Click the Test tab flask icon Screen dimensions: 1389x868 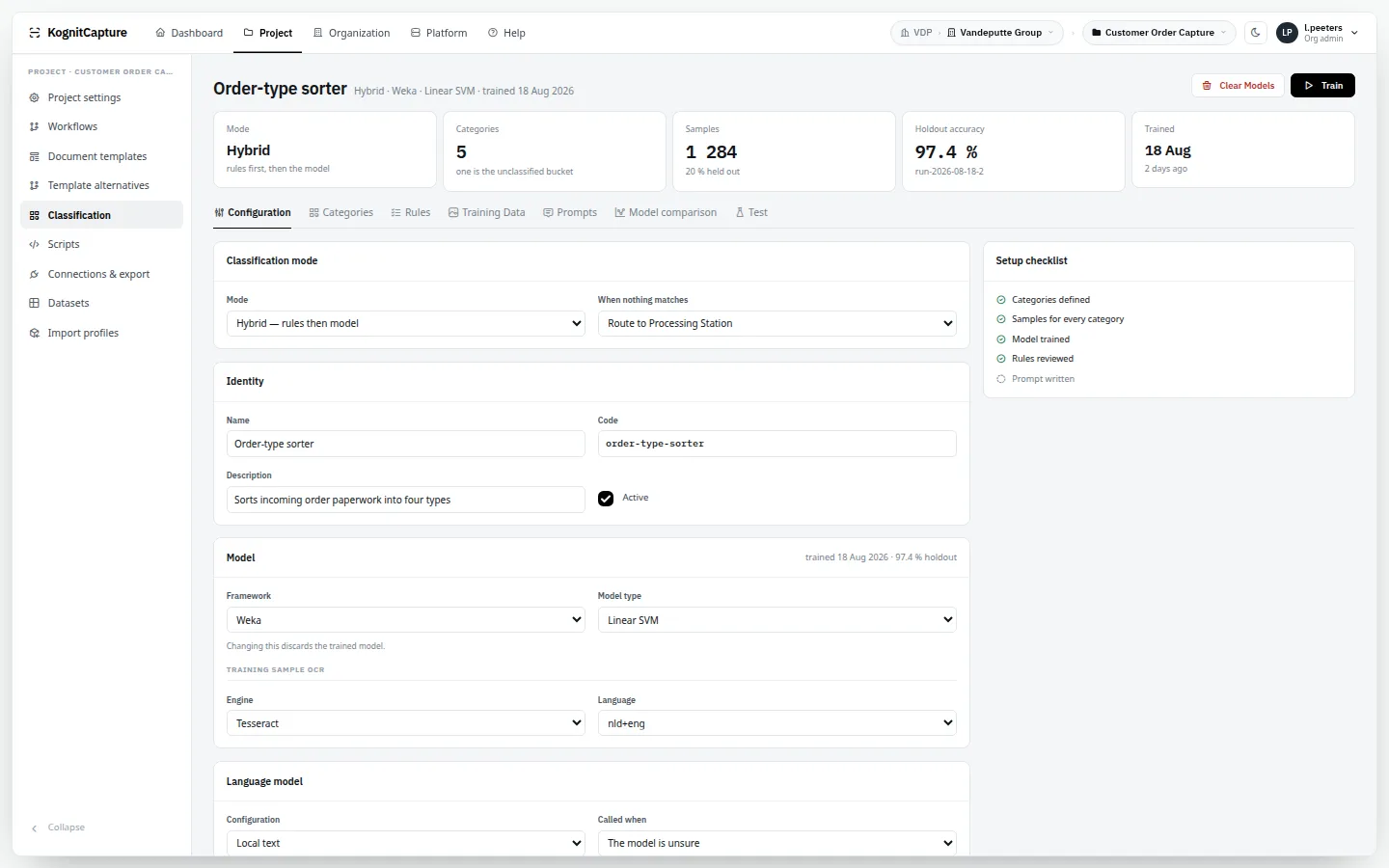[x=740, y=212]
